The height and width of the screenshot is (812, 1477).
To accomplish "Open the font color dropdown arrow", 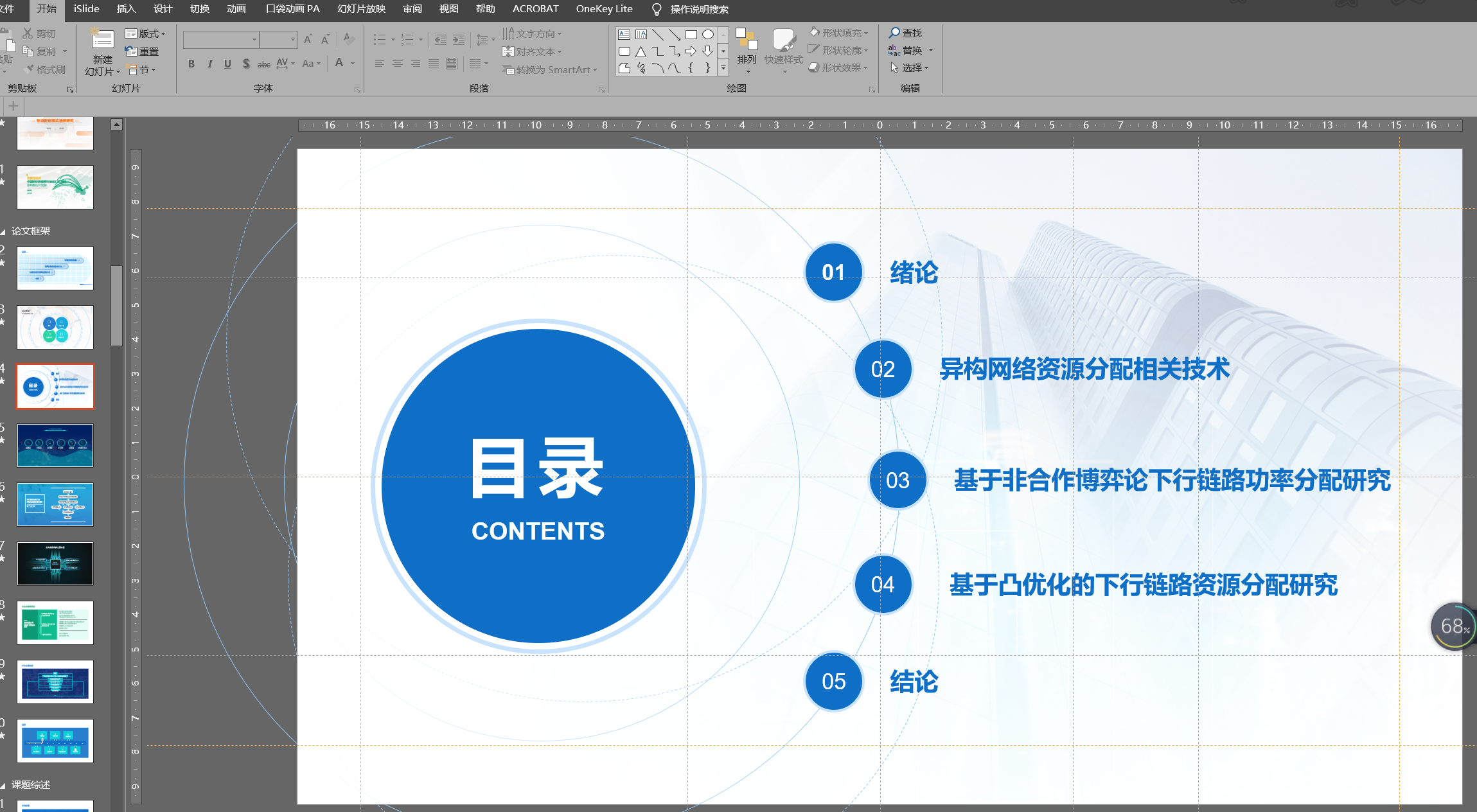I will point(353,63).
